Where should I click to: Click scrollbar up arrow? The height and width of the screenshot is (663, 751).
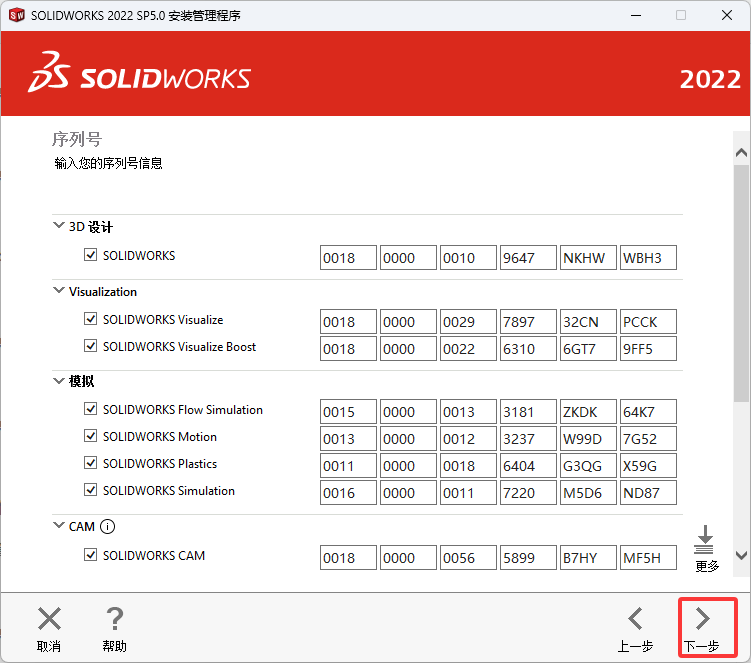(x=741, y=152)
